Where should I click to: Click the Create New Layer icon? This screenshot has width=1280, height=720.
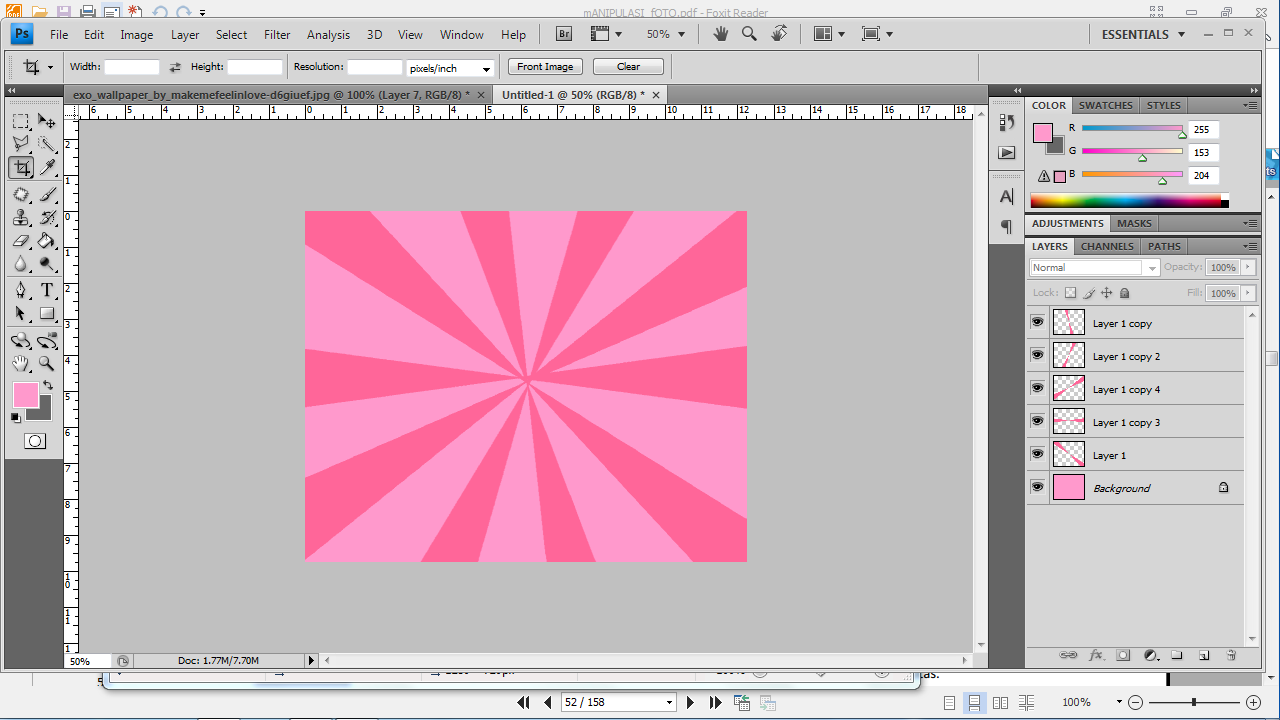pos(1204,656)
